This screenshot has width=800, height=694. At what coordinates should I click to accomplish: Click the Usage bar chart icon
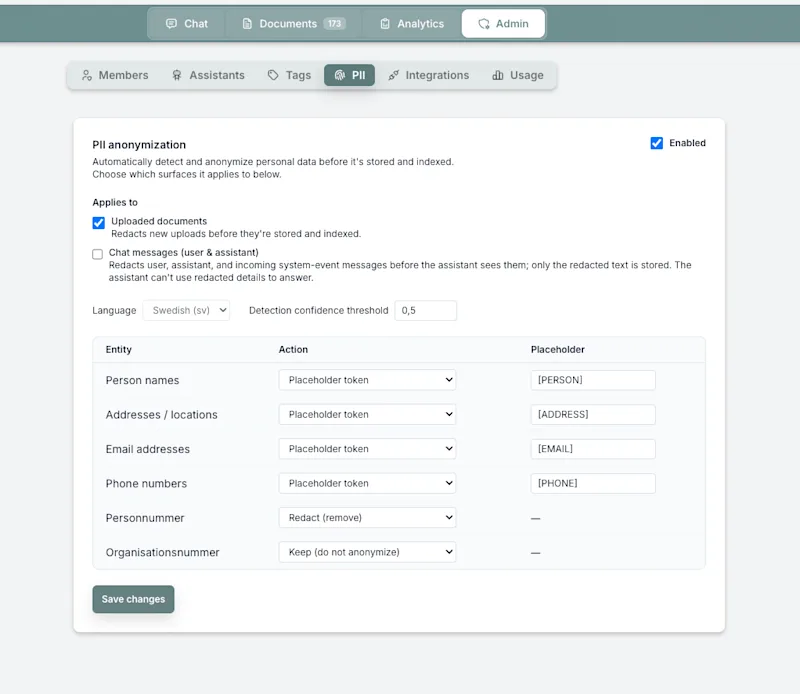[497, 75]
